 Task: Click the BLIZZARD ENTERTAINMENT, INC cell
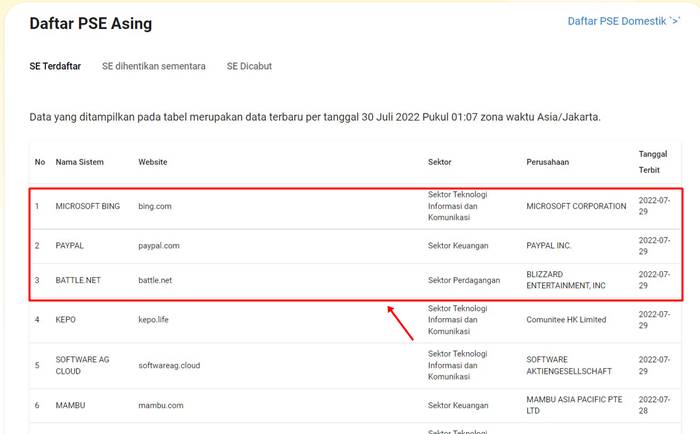566,280
